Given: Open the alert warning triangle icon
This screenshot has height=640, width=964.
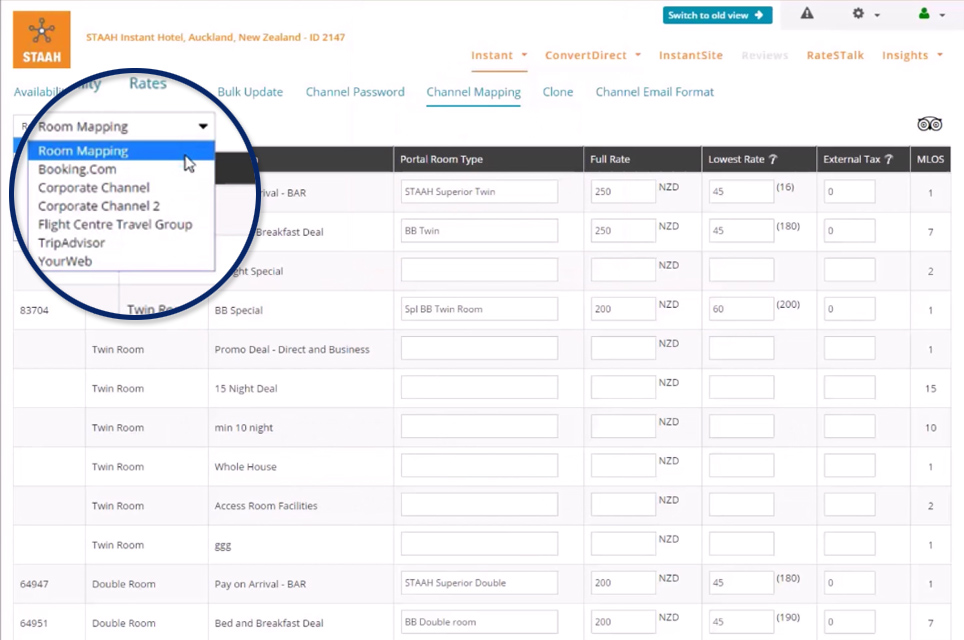Looking at the screenshot, I should click(x=807, y=14).
